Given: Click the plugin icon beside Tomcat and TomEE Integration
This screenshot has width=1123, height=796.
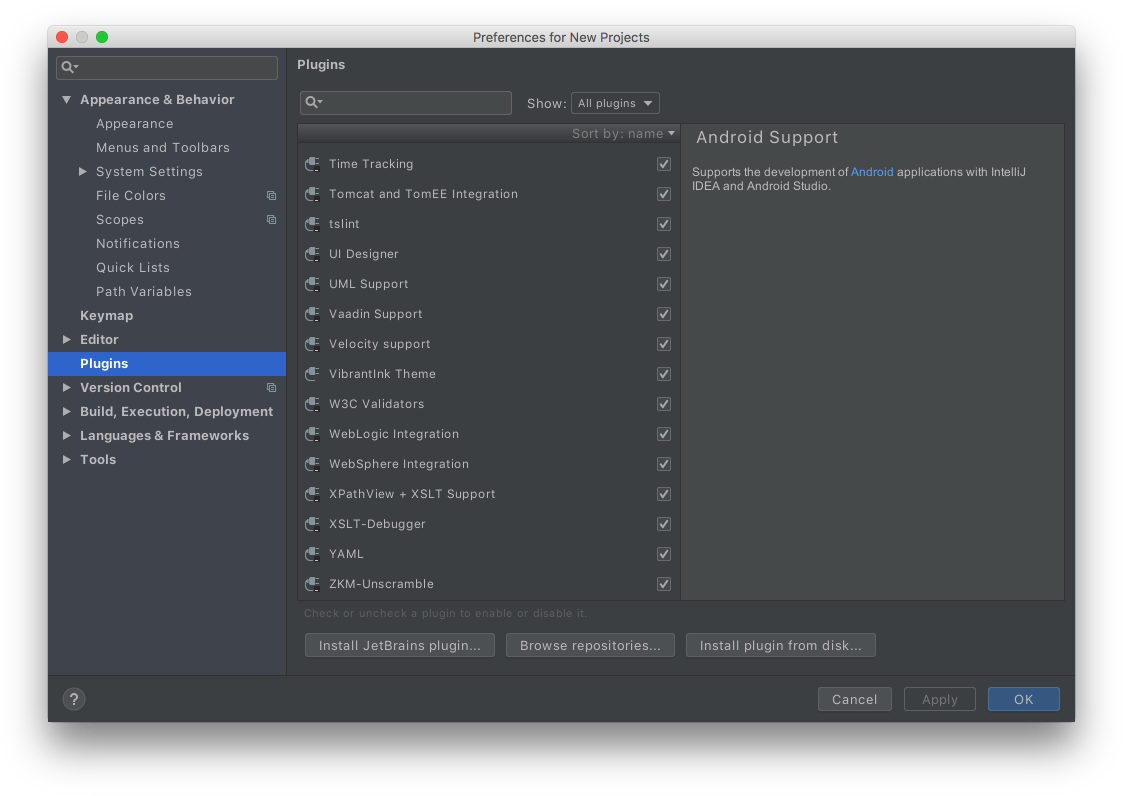Looking at the screenshot, I should coord(312,194).
